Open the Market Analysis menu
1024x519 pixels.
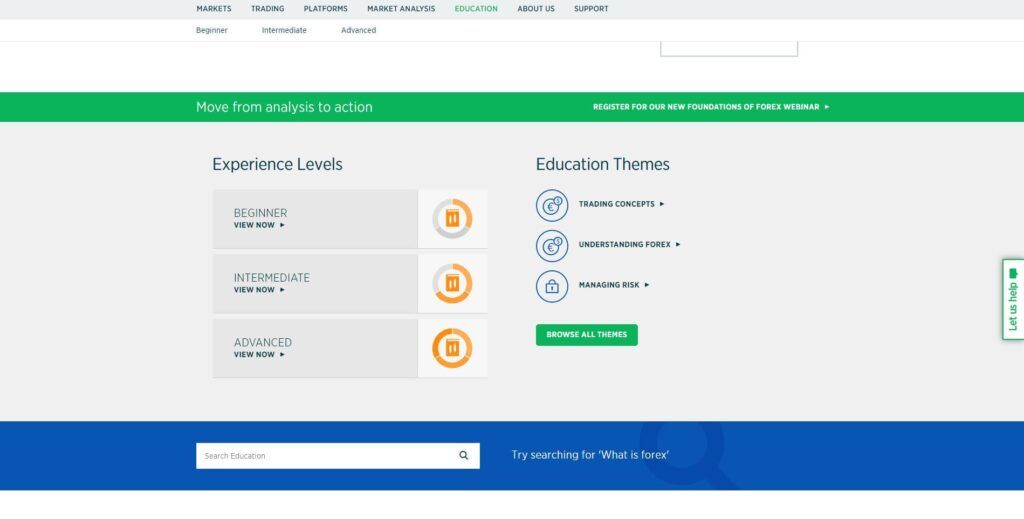(401, 9)
